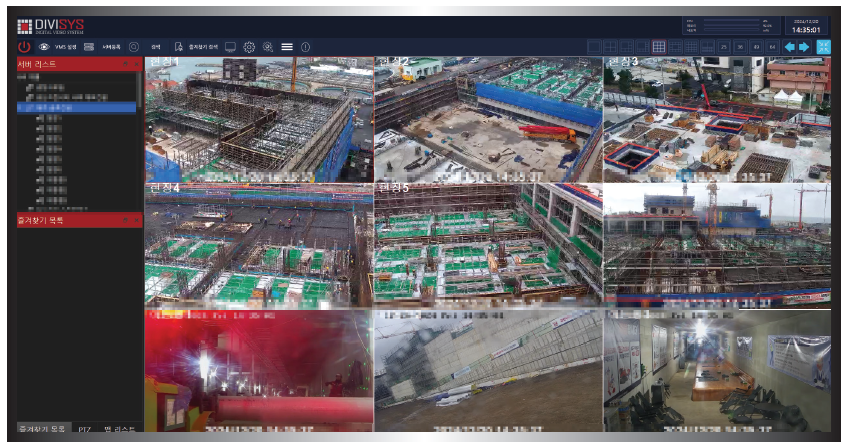Open the 즐겨찾기 목록 bottom tab

(41, 427)
